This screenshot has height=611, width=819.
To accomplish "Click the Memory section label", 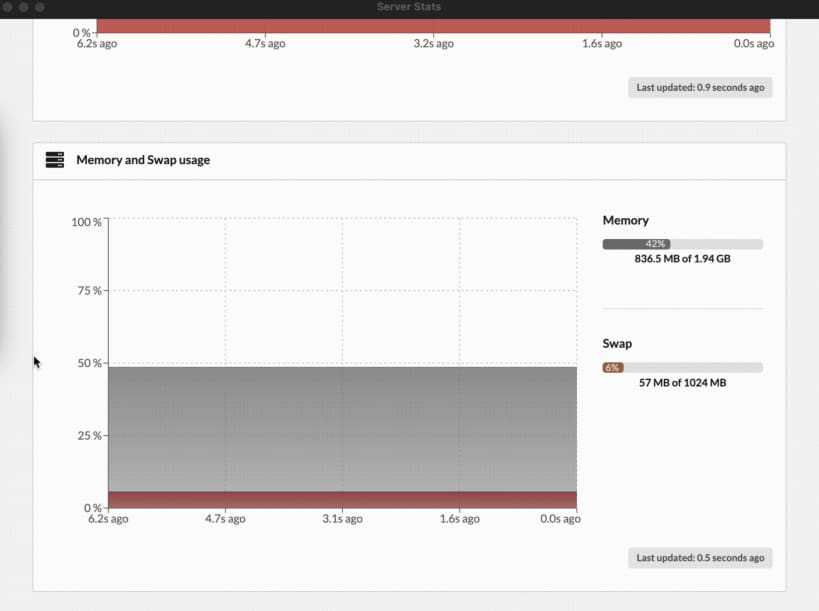I will click(625, 220).
